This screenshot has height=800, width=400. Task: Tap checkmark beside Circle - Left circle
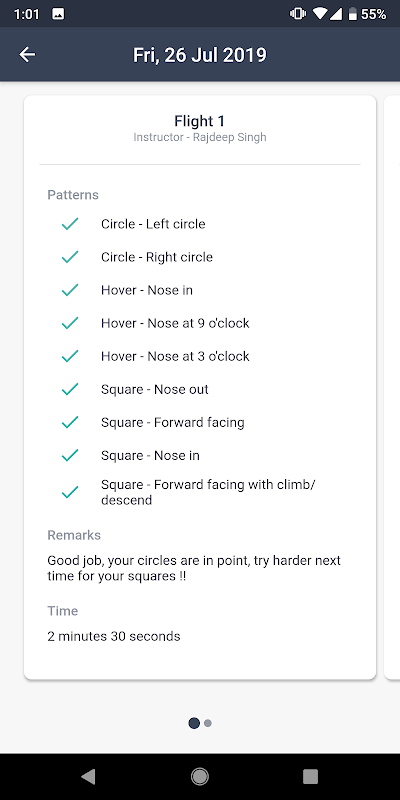[x=69, y=224]
